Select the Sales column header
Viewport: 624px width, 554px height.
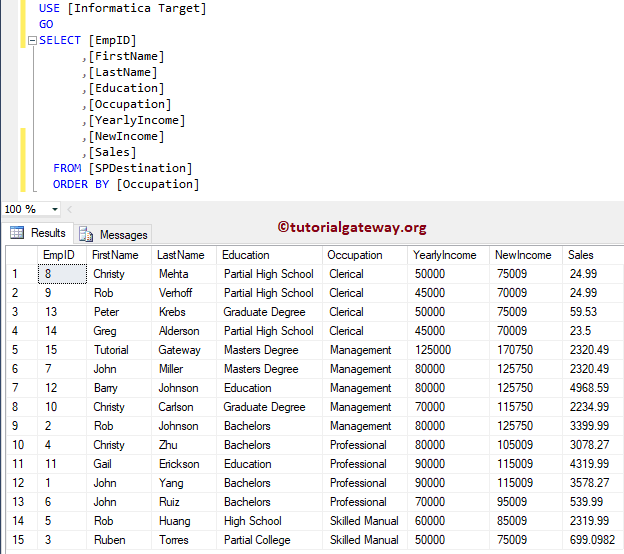click(x=593, y=255)
